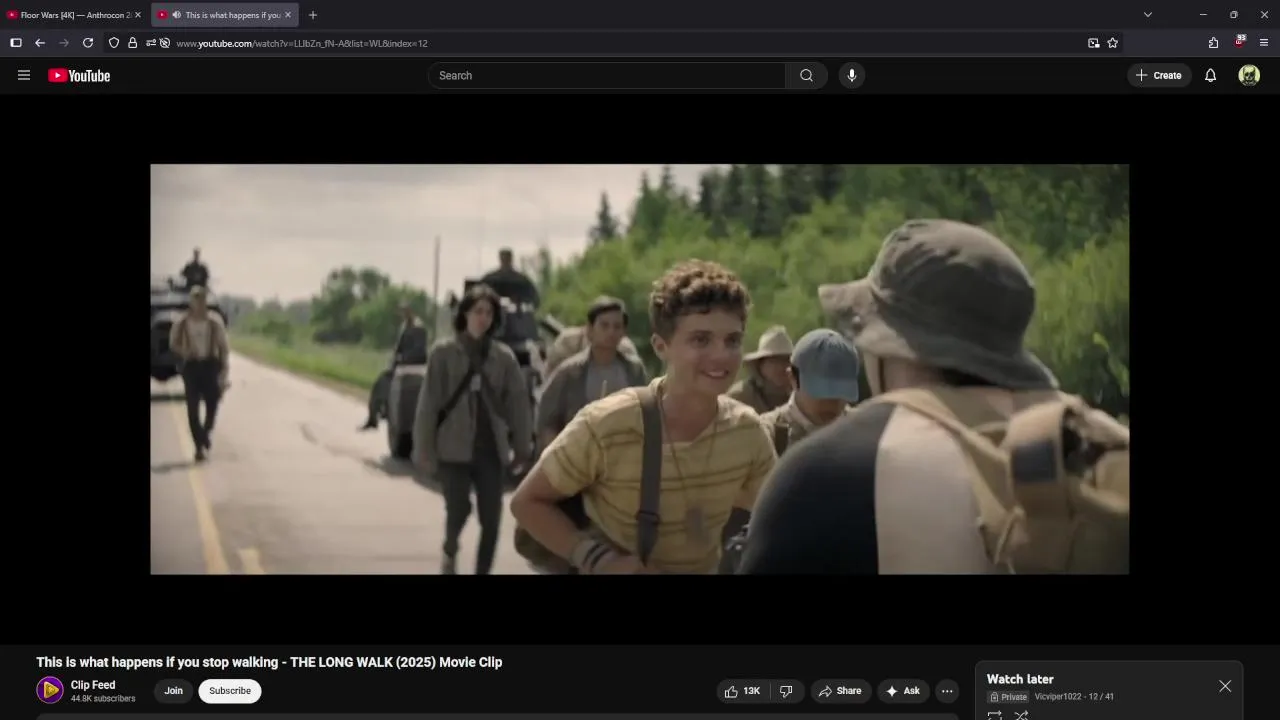Viewport: 1280px width, 720px height.
Task: Open site permissions icon in address bar
Action: [x=150, y=43]
